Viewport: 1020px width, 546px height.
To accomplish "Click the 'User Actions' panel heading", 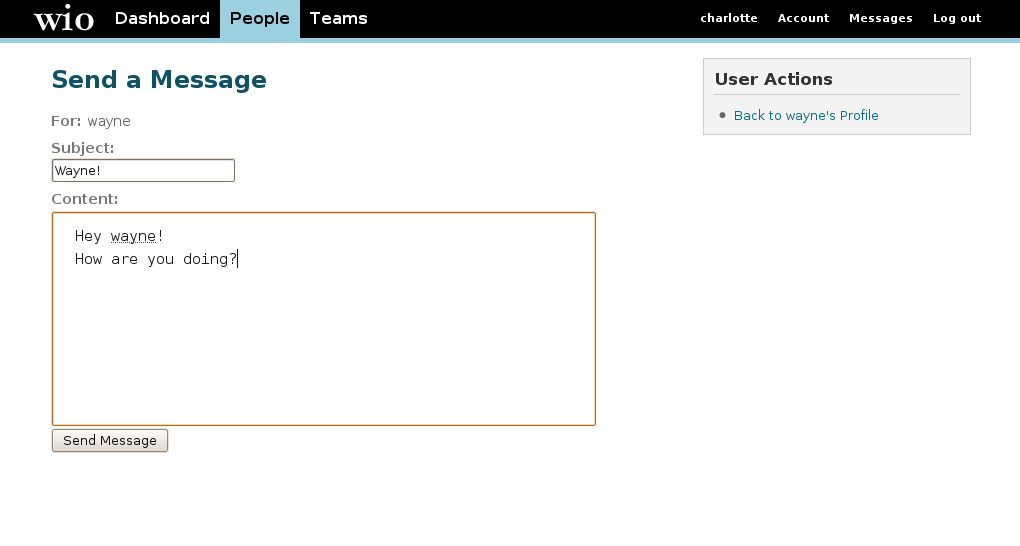I will tap(773, 79).
